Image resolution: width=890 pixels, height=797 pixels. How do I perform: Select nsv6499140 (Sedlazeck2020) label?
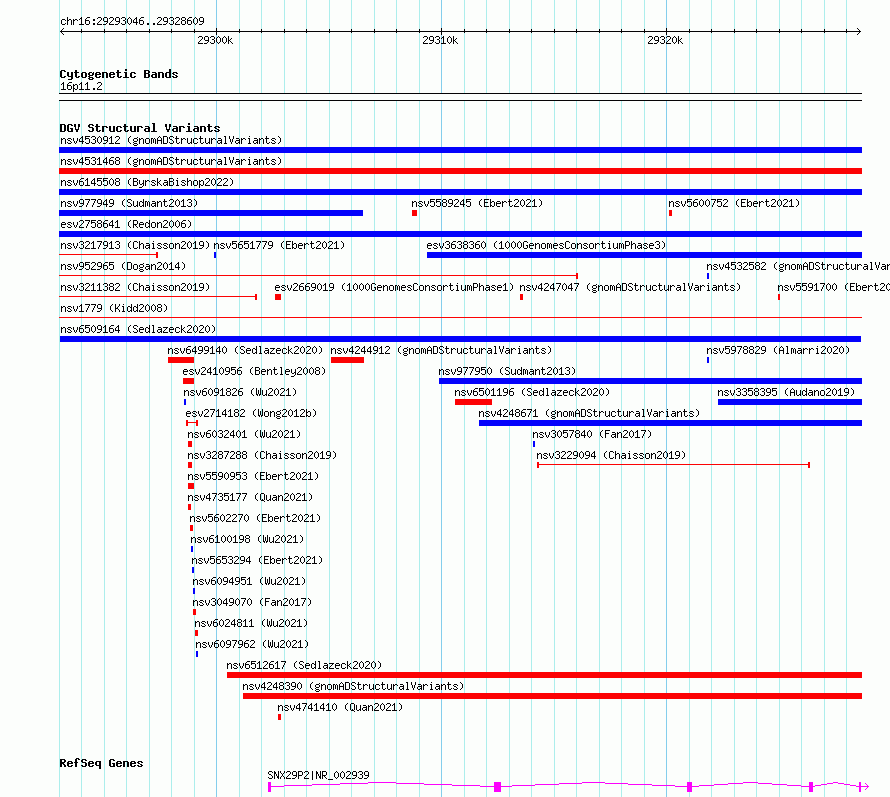coord(245,350)
